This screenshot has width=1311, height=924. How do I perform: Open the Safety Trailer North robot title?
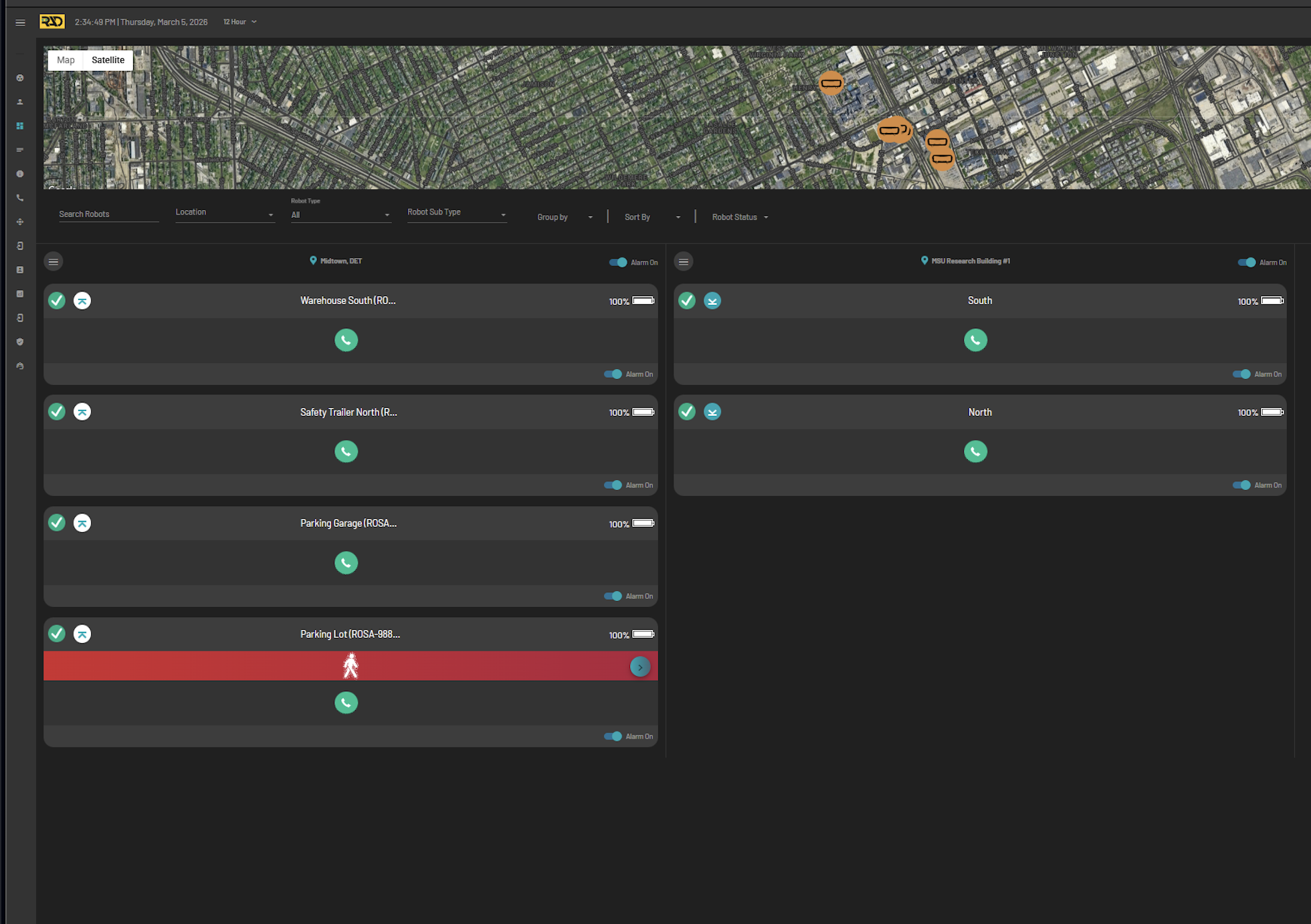coord(348,413)
